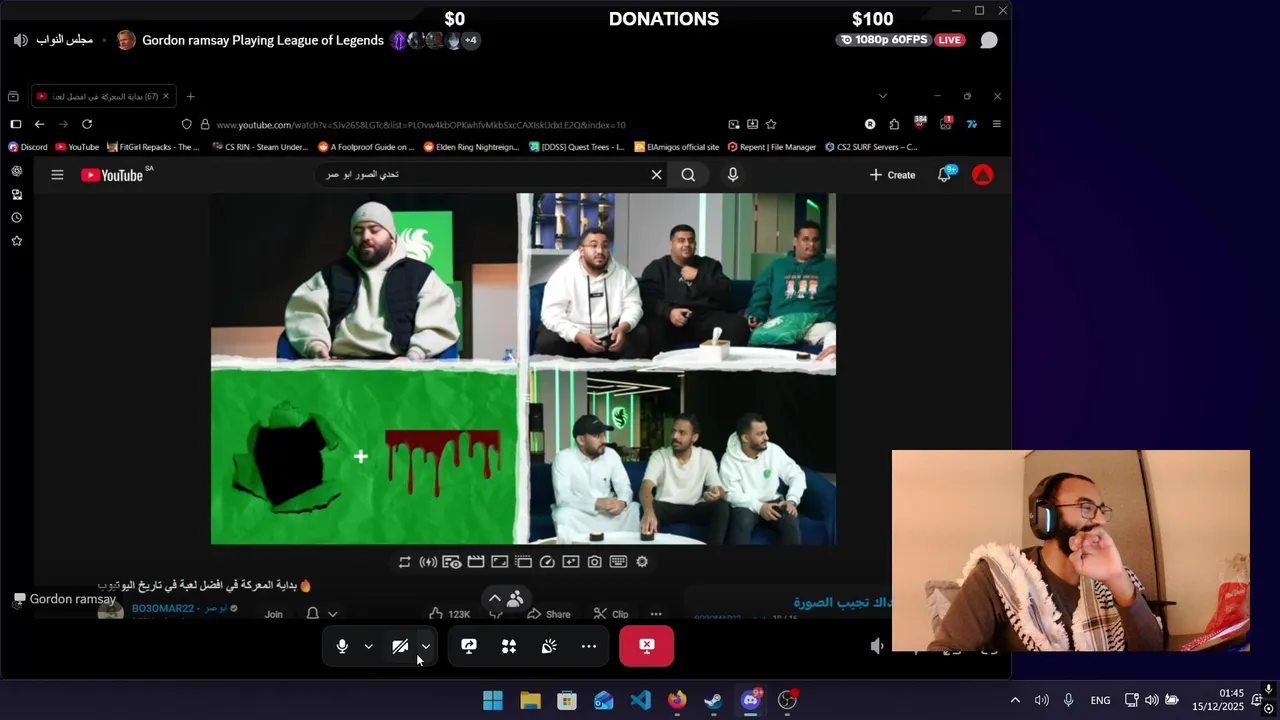
Task: Reload the current YouTube page
Action: (87, 124)
